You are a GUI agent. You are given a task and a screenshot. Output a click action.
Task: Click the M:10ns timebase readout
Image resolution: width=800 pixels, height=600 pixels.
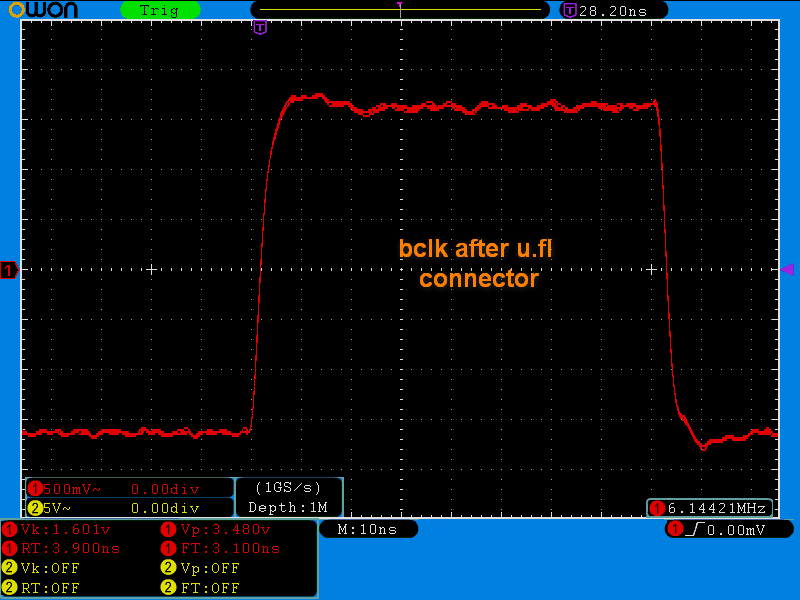point(367,530)
